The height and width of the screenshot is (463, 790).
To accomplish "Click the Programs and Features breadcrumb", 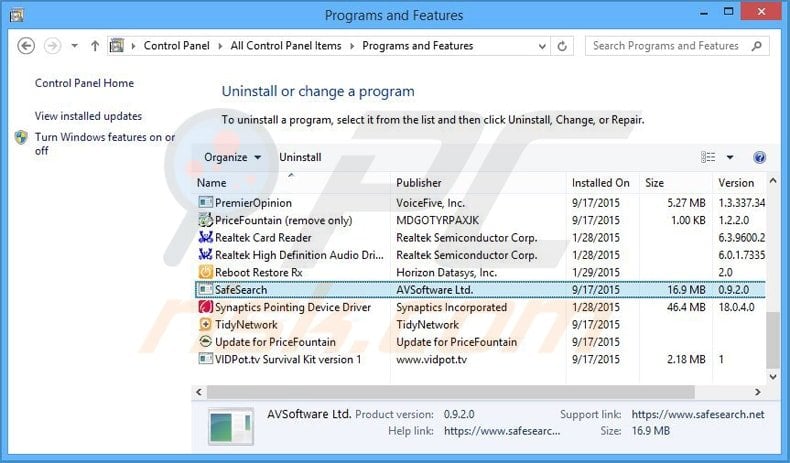I will point(418,46).
